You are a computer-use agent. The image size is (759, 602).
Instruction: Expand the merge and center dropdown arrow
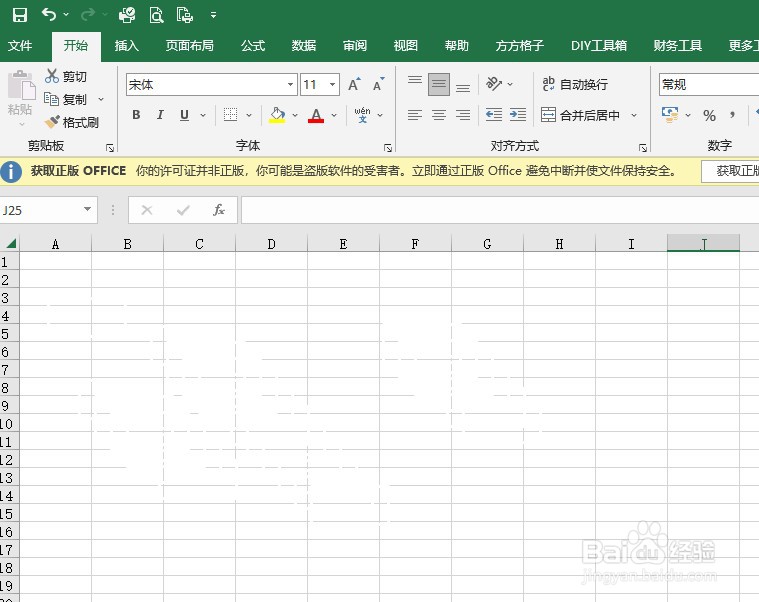point(634,115)
